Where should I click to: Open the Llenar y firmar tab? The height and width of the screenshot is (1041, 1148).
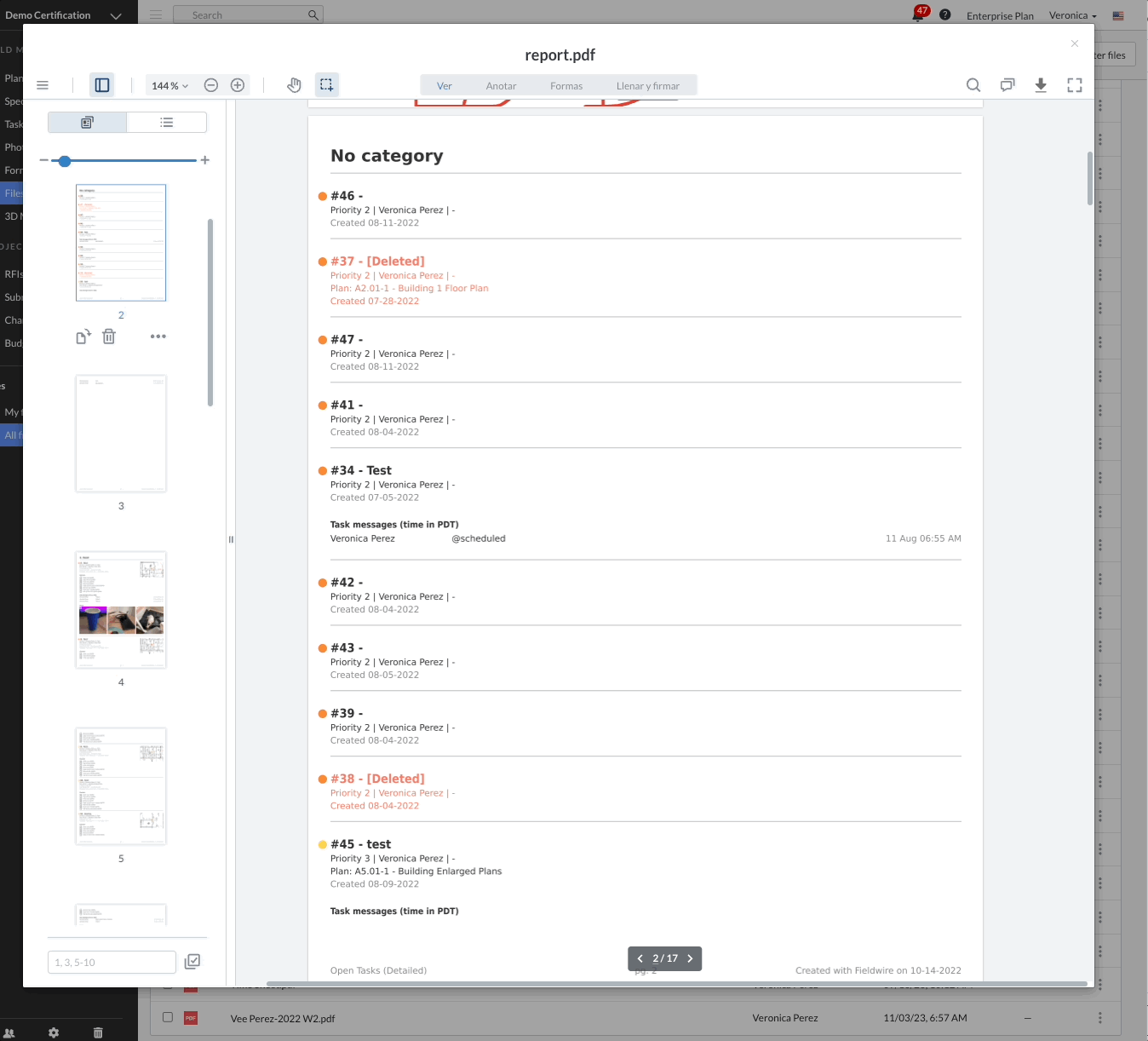click(648, 86)
